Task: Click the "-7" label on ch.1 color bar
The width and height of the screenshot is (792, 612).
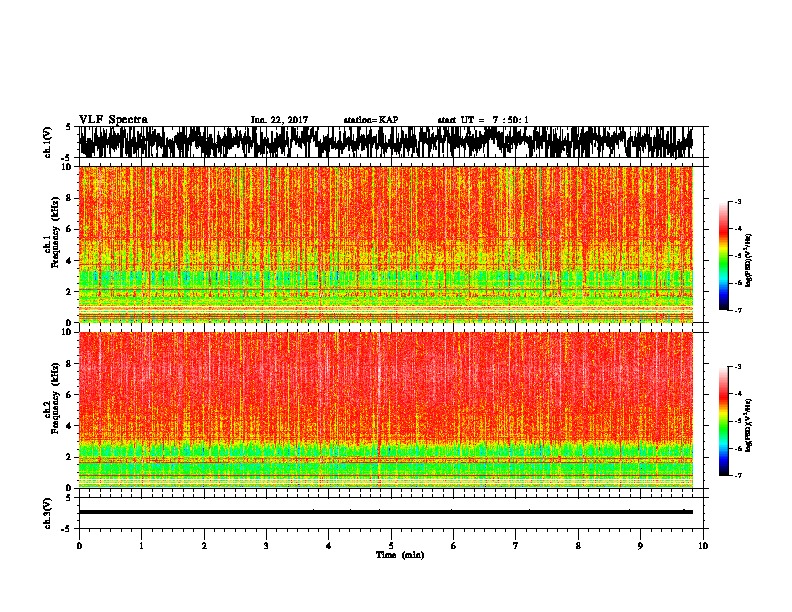Action: tap(738, 310)
